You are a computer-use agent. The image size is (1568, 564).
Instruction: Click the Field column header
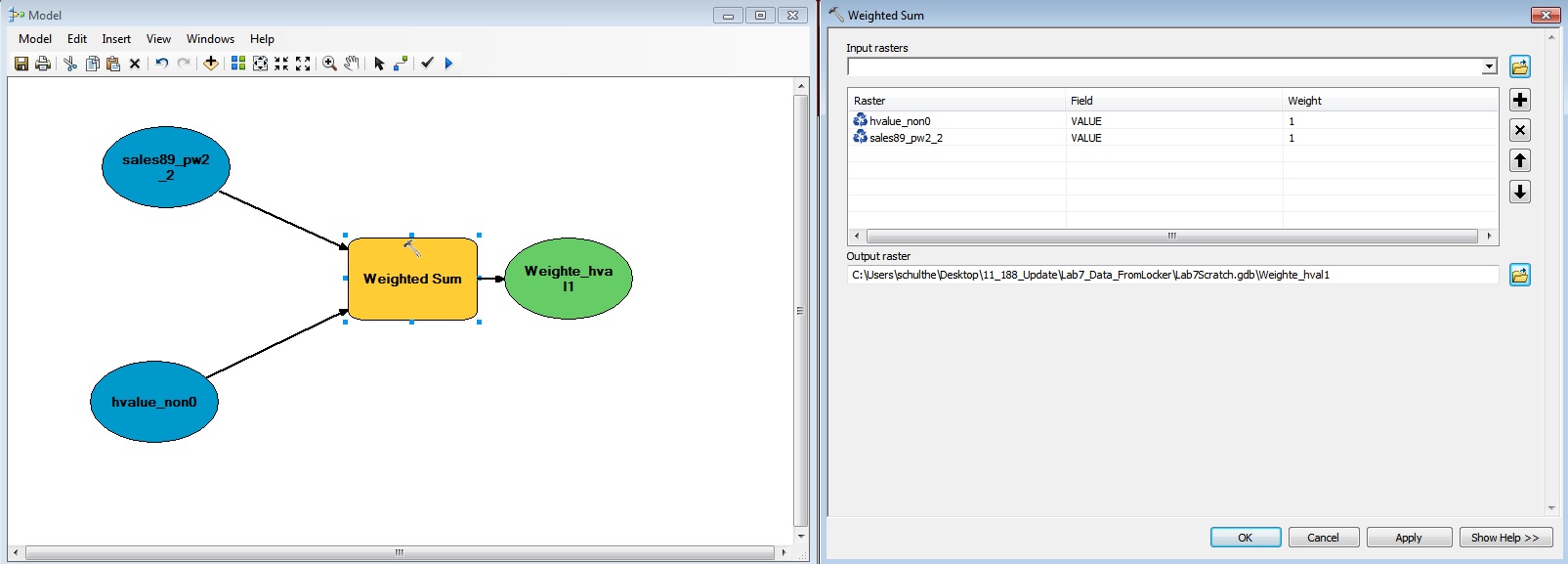(1173, 101)
